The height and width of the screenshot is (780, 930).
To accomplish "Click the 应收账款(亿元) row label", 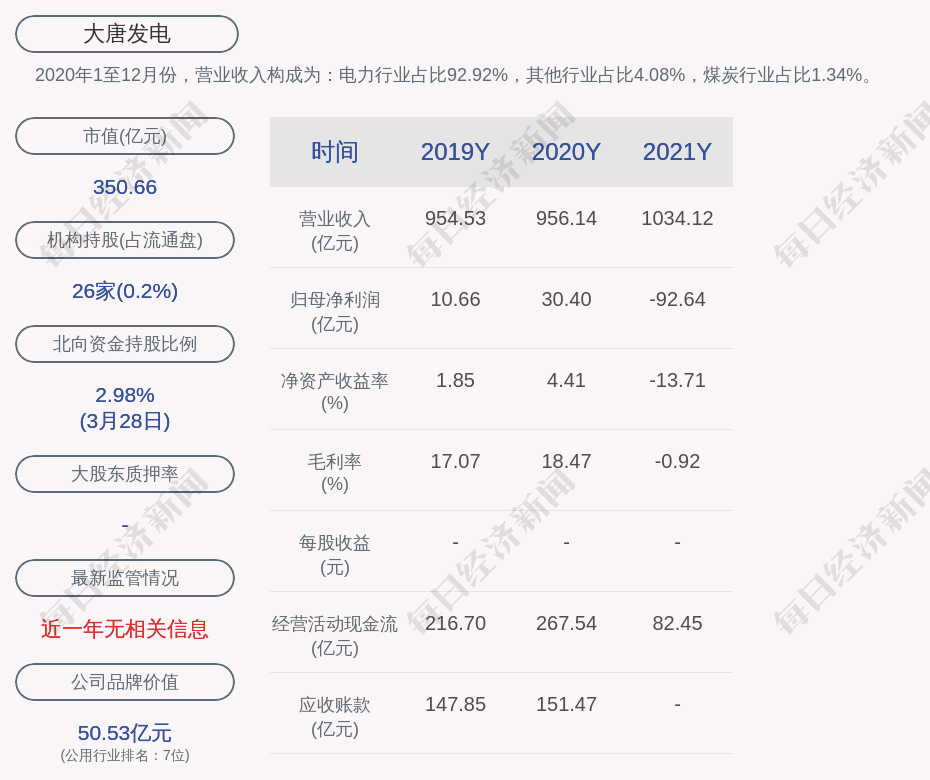I will (335, 717).
